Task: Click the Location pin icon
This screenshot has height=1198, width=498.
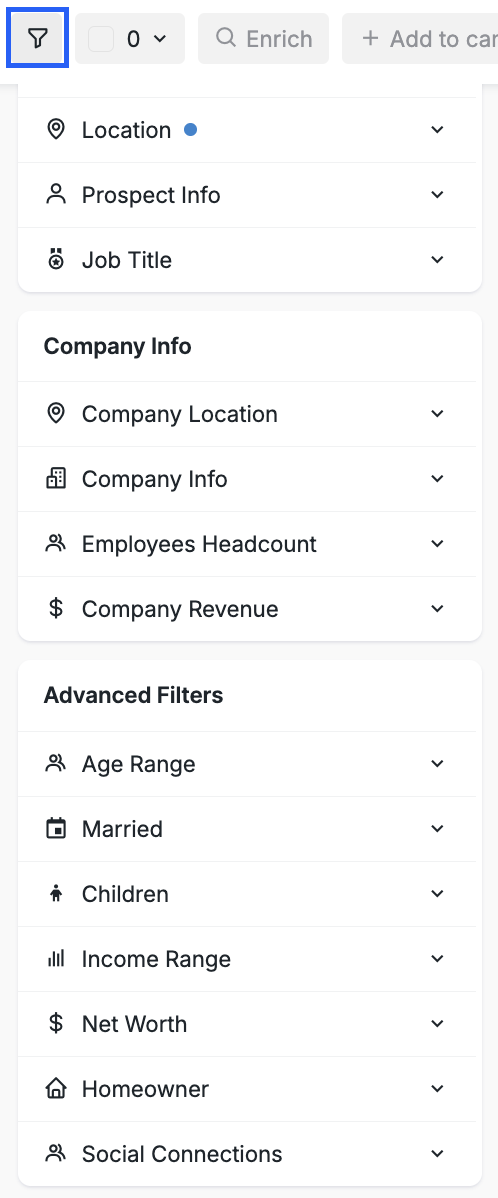Action: point(56,130)
